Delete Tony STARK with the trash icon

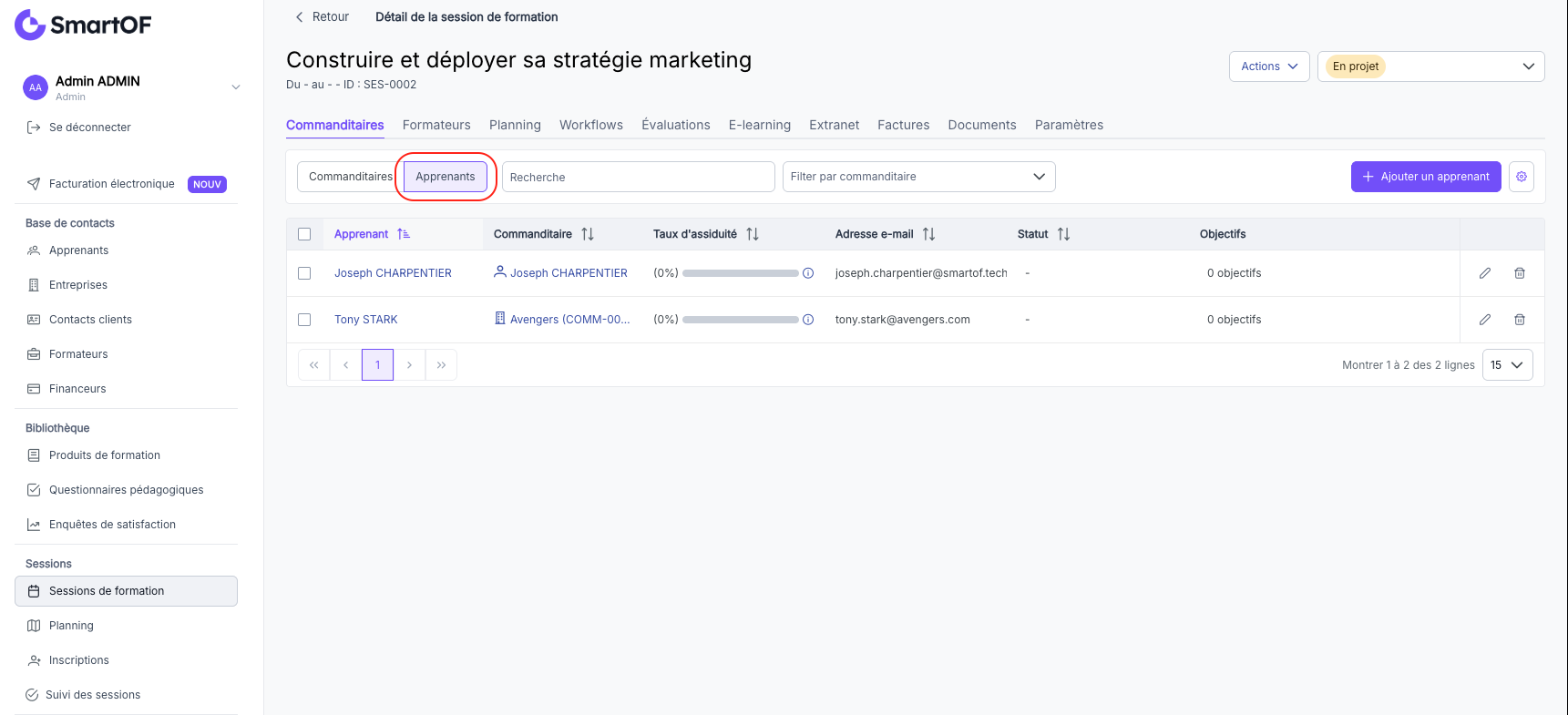pos(1519,320)
